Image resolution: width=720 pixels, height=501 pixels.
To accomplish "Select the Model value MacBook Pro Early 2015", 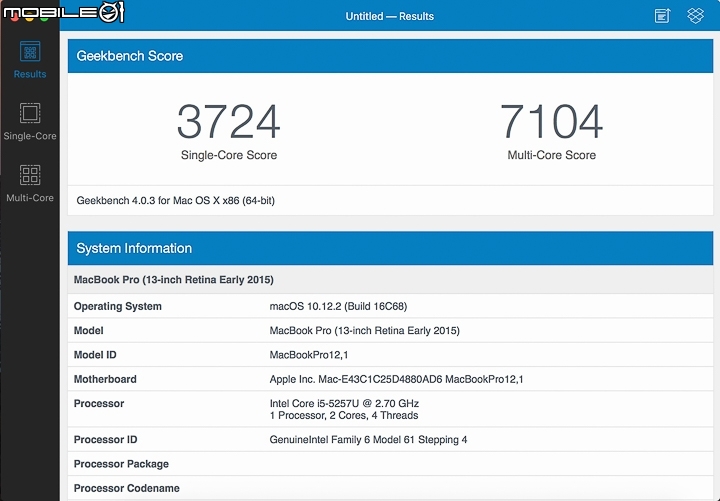I will [365, 331].
